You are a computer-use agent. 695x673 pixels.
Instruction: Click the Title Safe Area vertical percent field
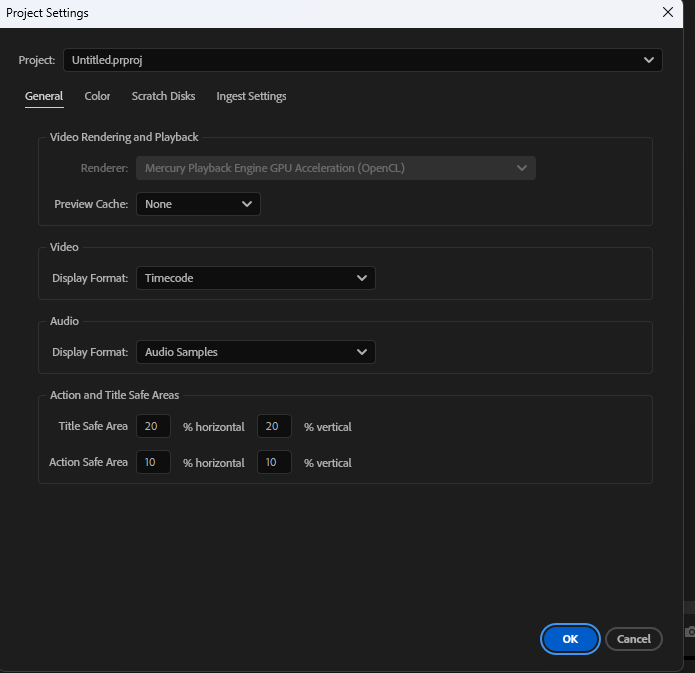pyautogui.click(x=274, y=426)
